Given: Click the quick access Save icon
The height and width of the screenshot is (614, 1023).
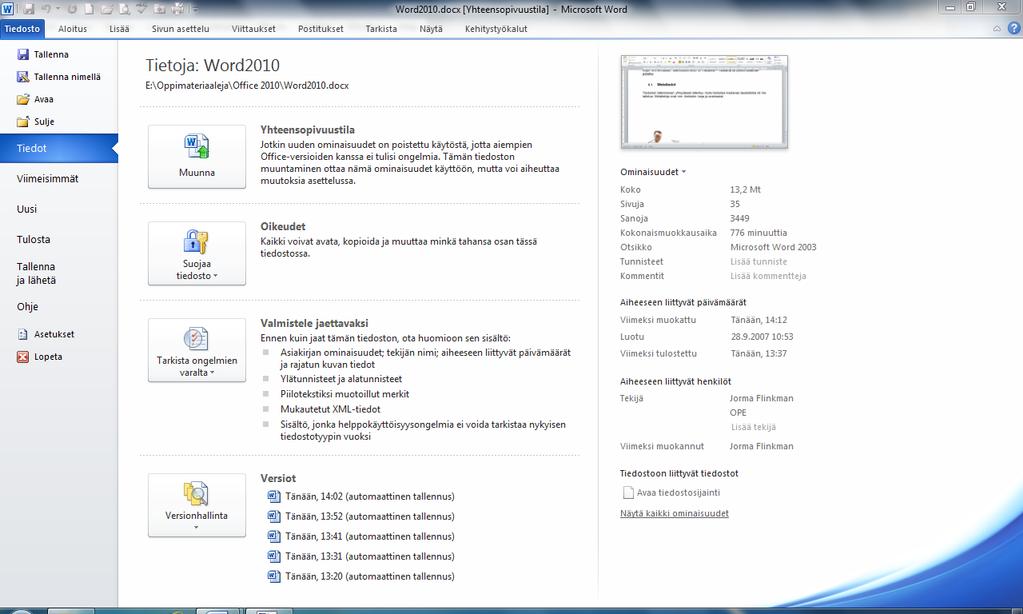Looking at the screenshot, I should (28, 9).
